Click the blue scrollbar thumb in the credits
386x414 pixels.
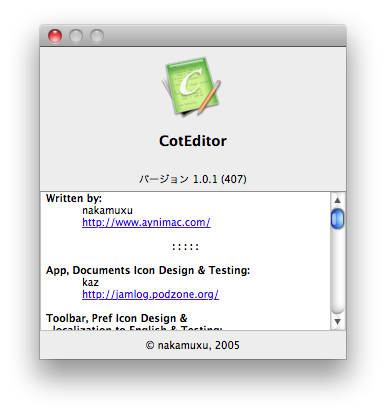tap(337, 219)
